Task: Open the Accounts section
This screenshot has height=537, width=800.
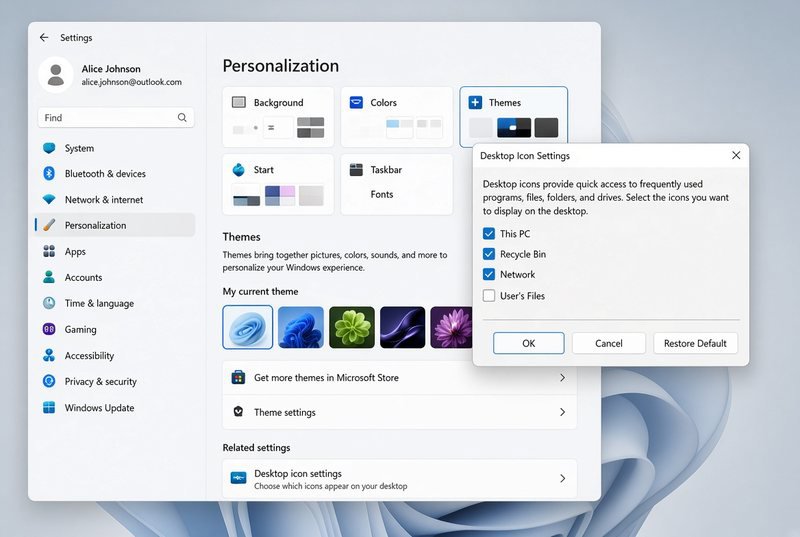Action: [x=115, y=277]
